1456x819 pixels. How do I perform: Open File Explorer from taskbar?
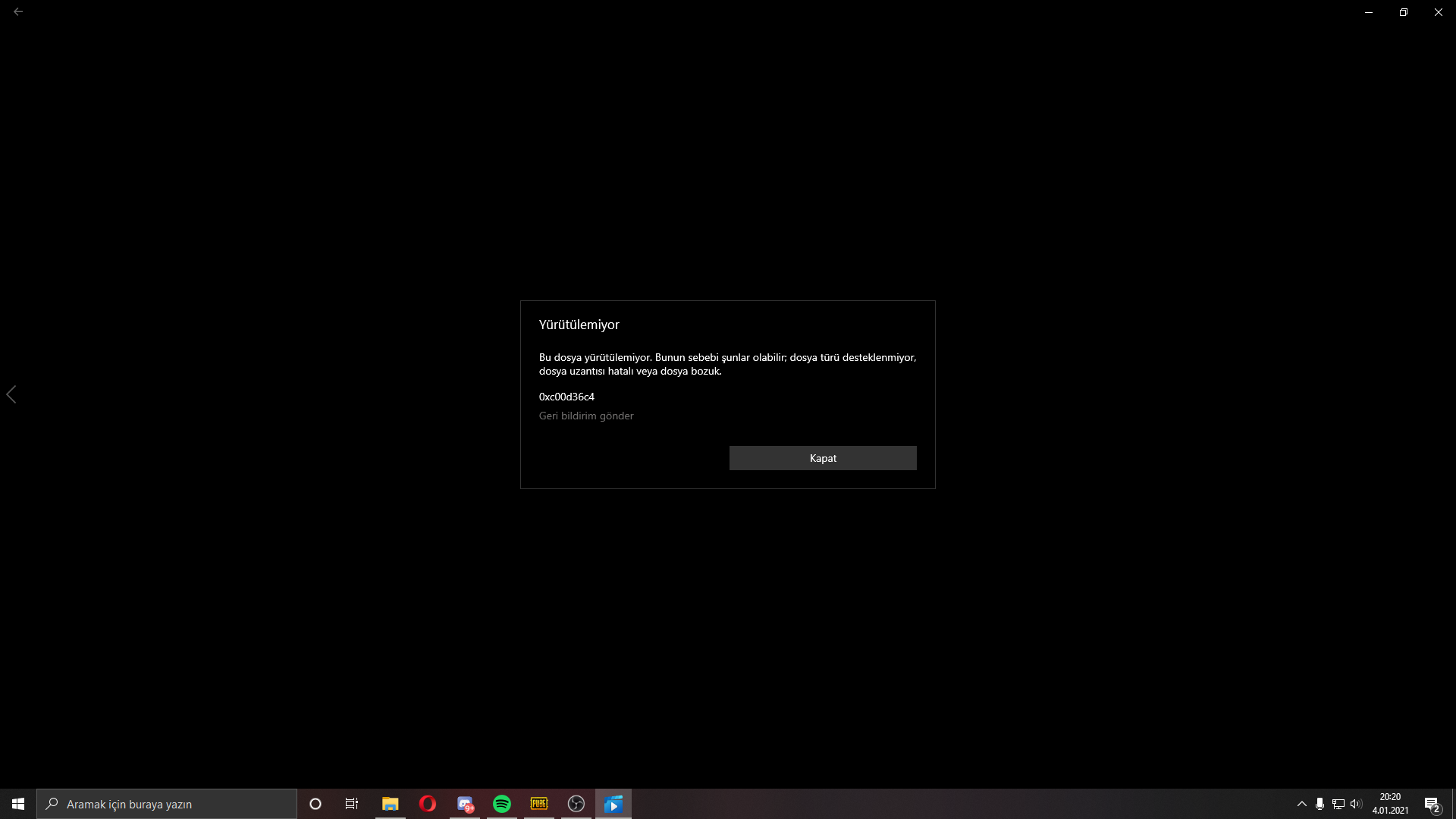click(x=390, y=804)
